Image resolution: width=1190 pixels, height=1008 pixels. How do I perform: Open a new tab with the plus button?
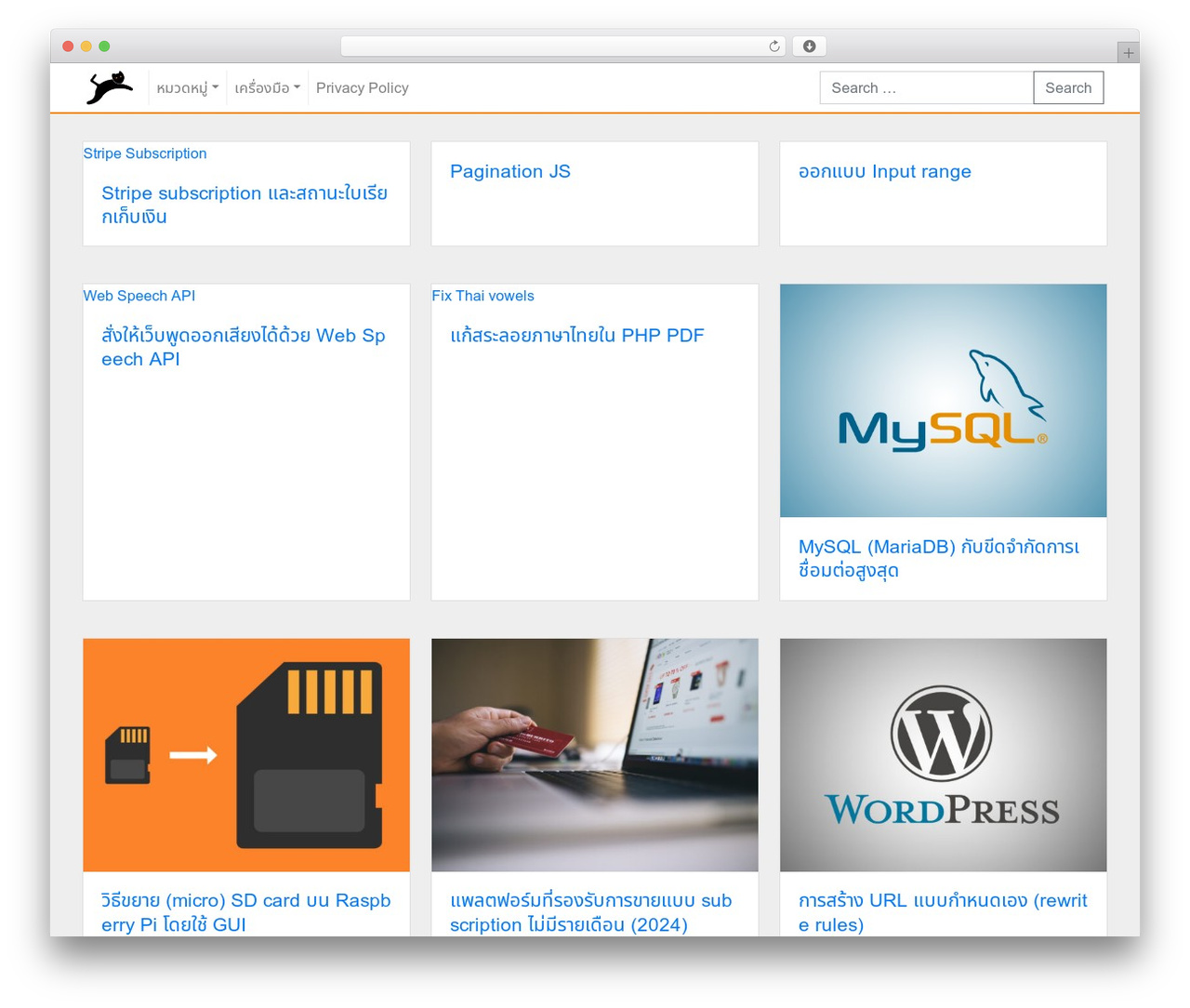[x=1128, y=53]
